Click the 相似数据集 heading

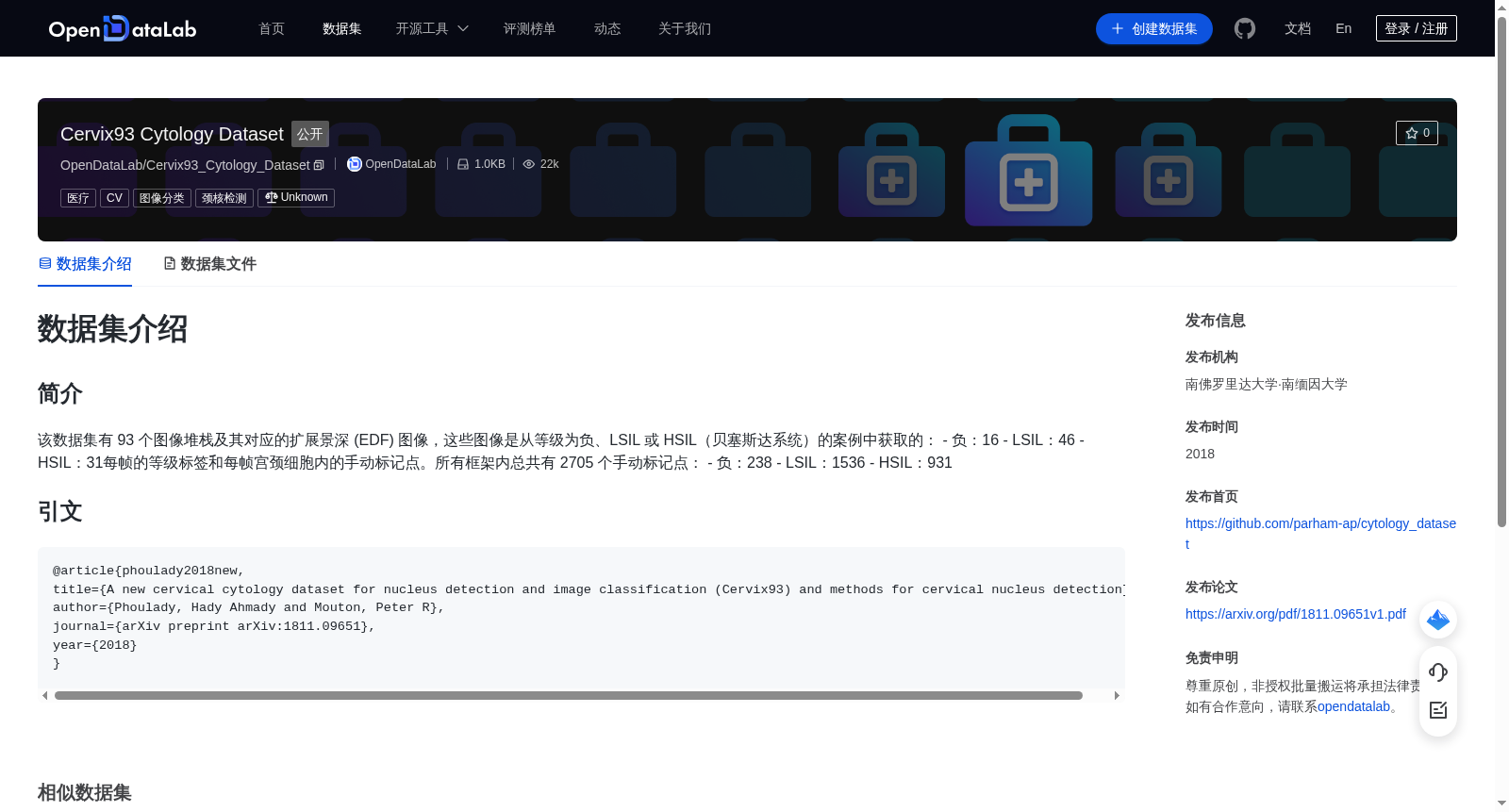point(85,792)
